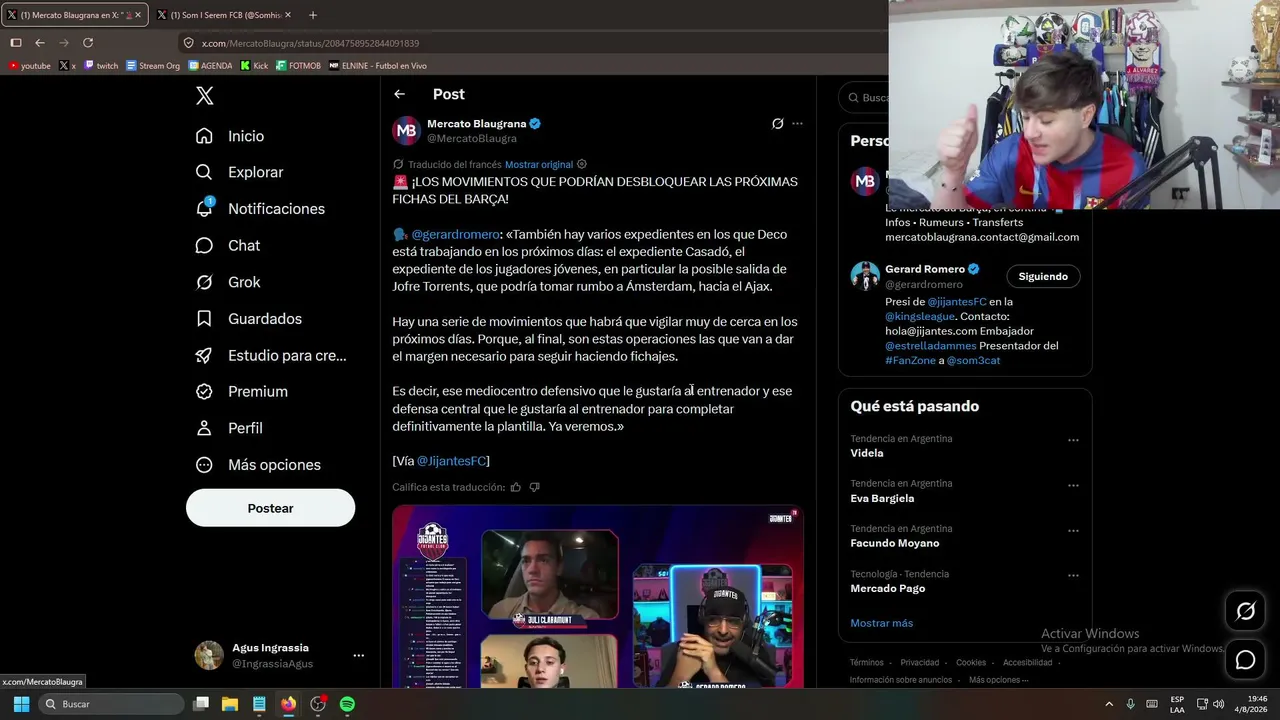The image size is (1280, 720).
Task: Click Mostrar más under trends
Action: click(881, 623)
